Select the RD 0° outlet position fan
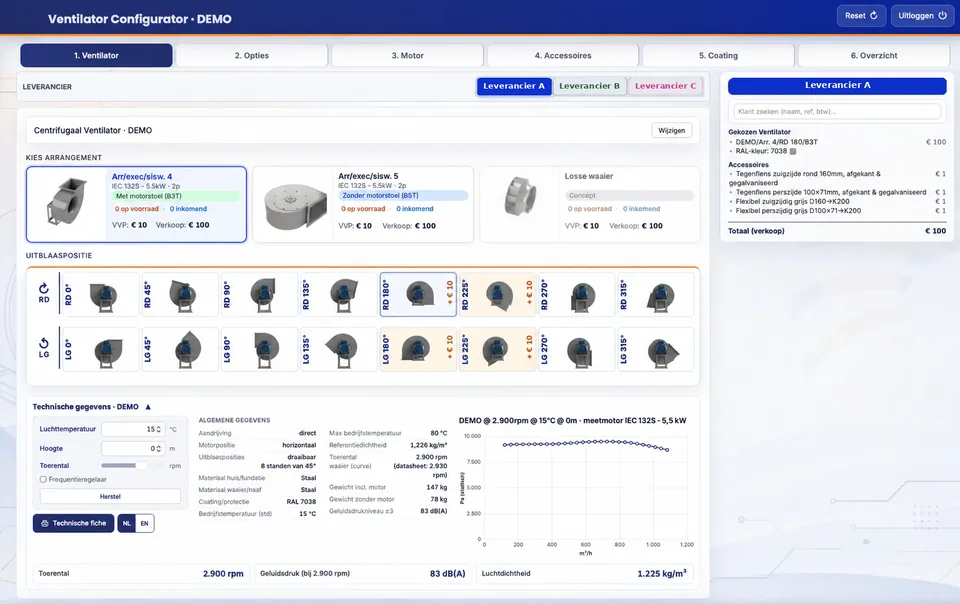The height and width of the screenshot is (604, 960). coord(100,294)
